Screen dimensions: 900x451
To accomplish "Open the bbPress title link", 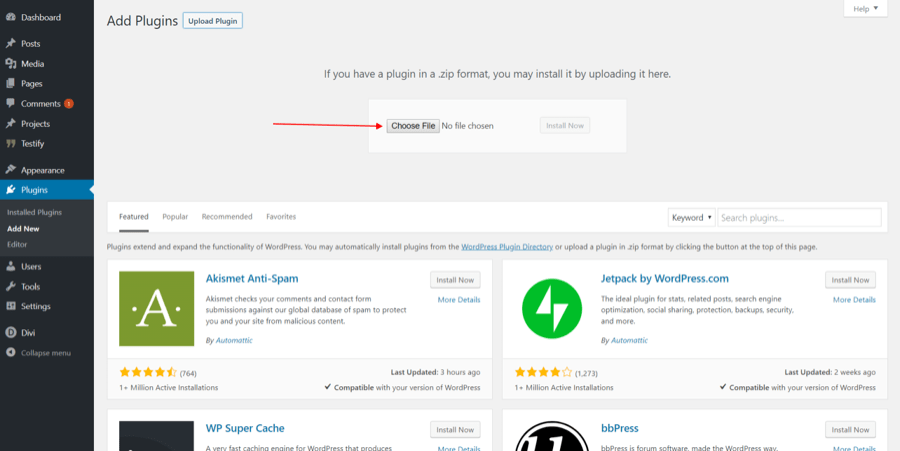I will click(620, 429).
